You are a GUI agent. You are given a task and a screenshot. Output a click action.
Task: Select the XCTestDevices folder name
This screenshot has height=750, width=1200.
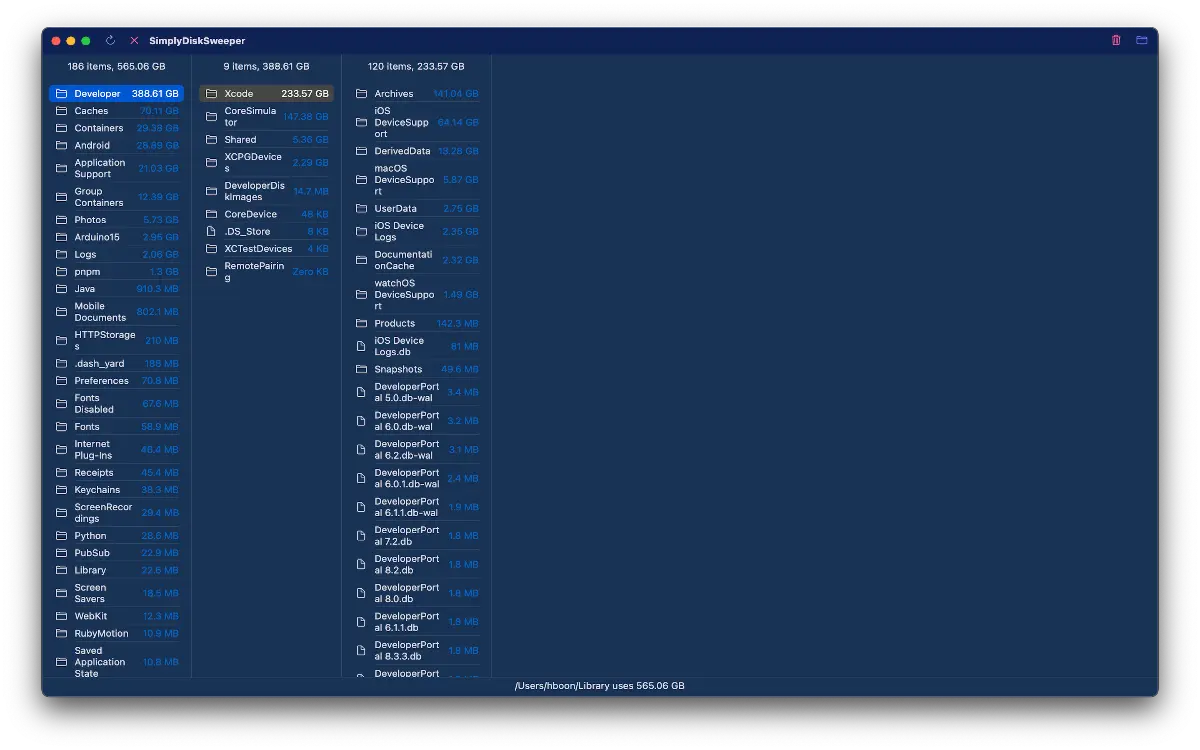pyautogui.click(x=259, y=249)
